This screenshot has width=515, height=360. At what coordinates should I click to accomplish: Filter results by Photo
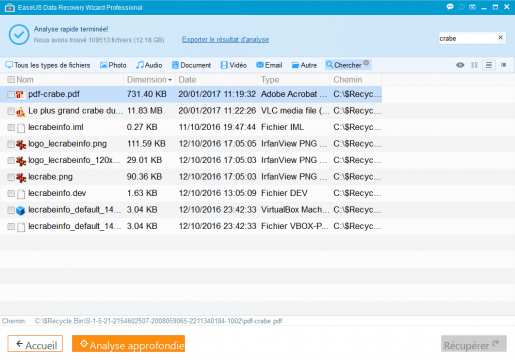113,65
